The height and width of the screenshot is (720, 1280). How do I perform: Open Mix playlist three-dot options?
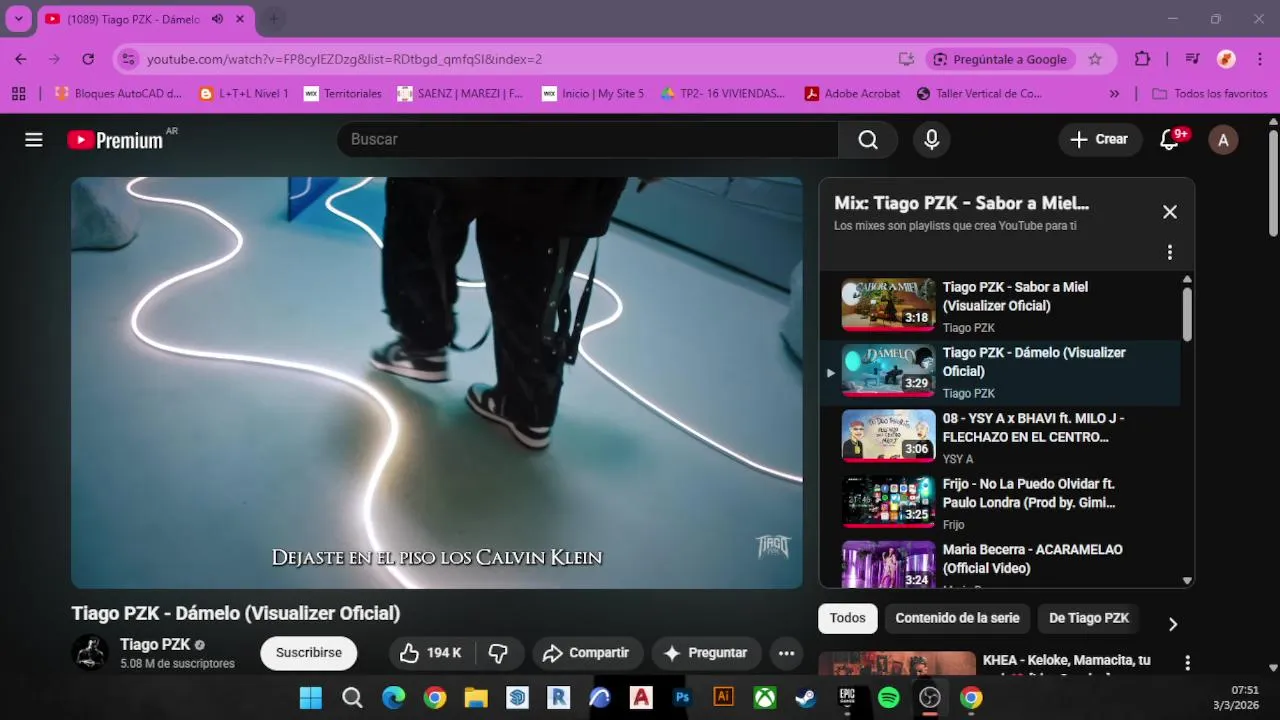coord(1169,253)
